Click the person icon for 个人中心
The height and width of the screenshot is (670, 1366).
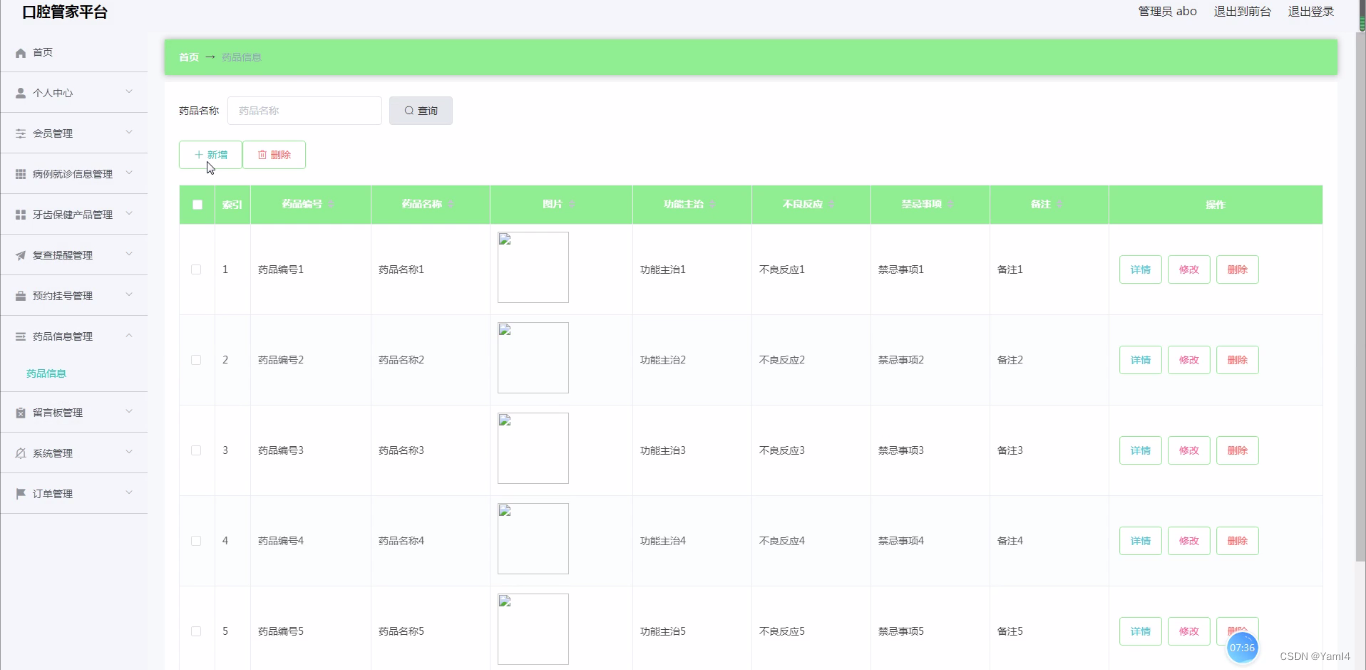pyautogui.click(x=21, y=93)
